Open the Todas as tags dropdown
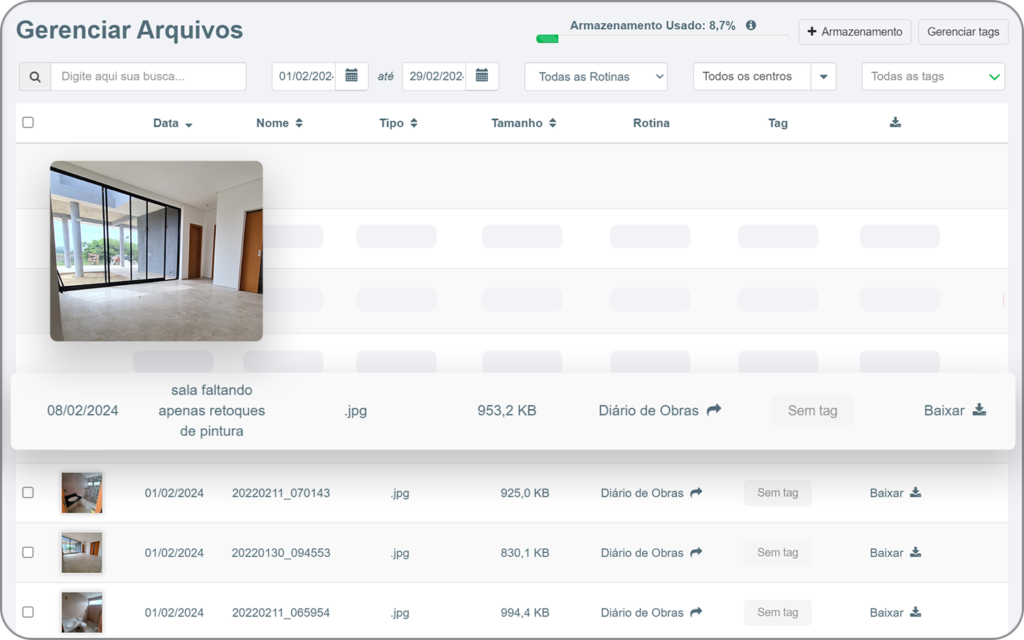Viewport: 1024px width, 640px height. click(x=932, y=76)
